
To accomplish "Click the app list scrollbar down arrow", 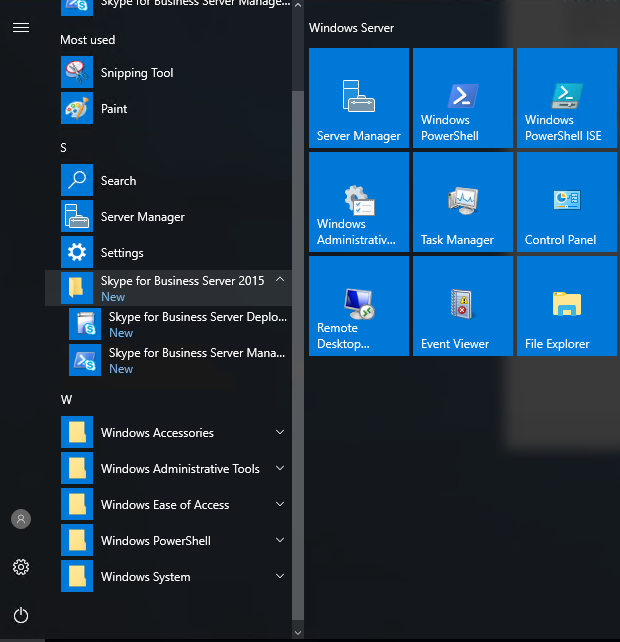I will (298, 633).
